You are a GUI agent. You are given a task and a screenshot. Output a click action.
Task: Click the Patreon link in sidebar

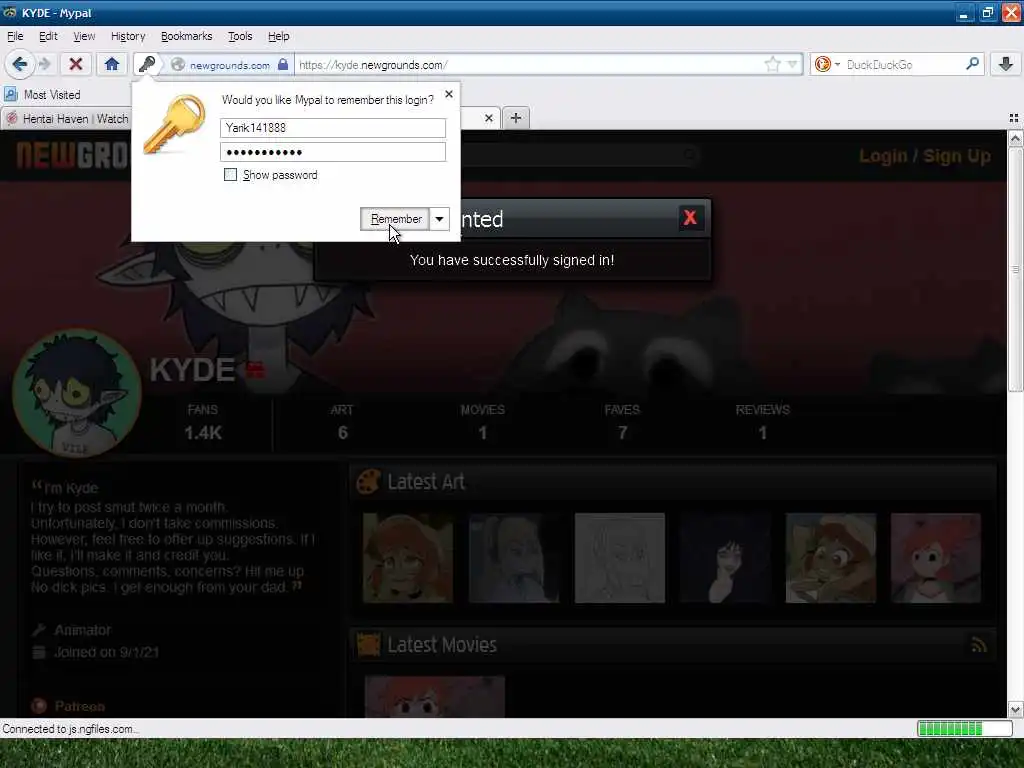click(80, 706)
